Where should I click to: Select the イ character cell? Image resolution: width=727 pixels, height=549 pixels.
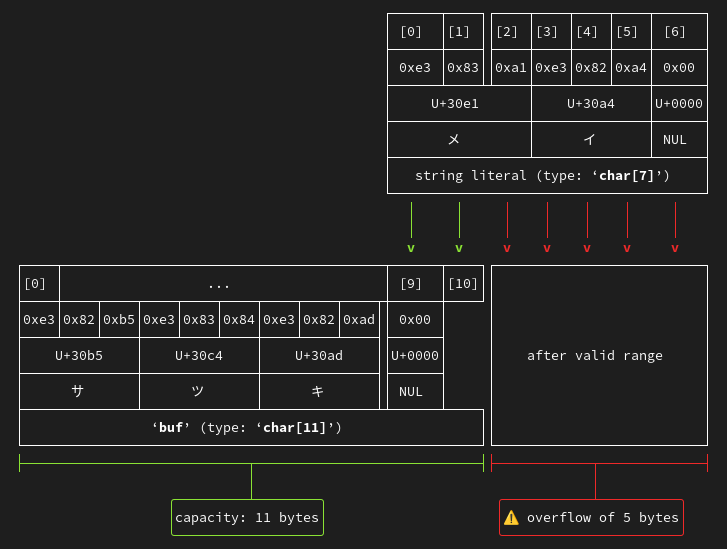coord(591,140)
